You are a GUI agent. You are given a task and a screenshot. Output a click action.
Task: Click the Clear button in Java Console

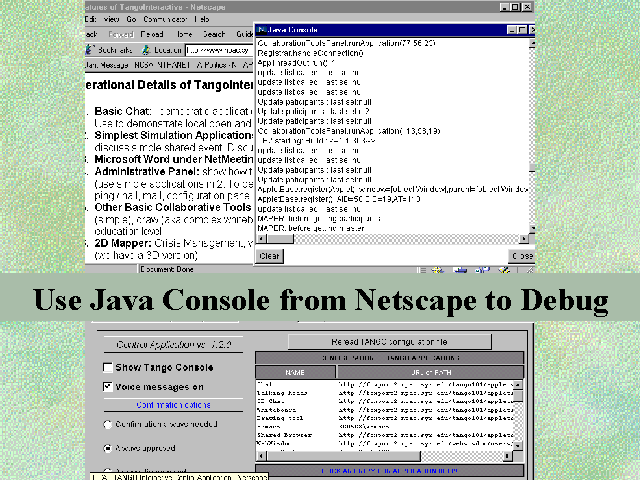[x=269, y=256]
